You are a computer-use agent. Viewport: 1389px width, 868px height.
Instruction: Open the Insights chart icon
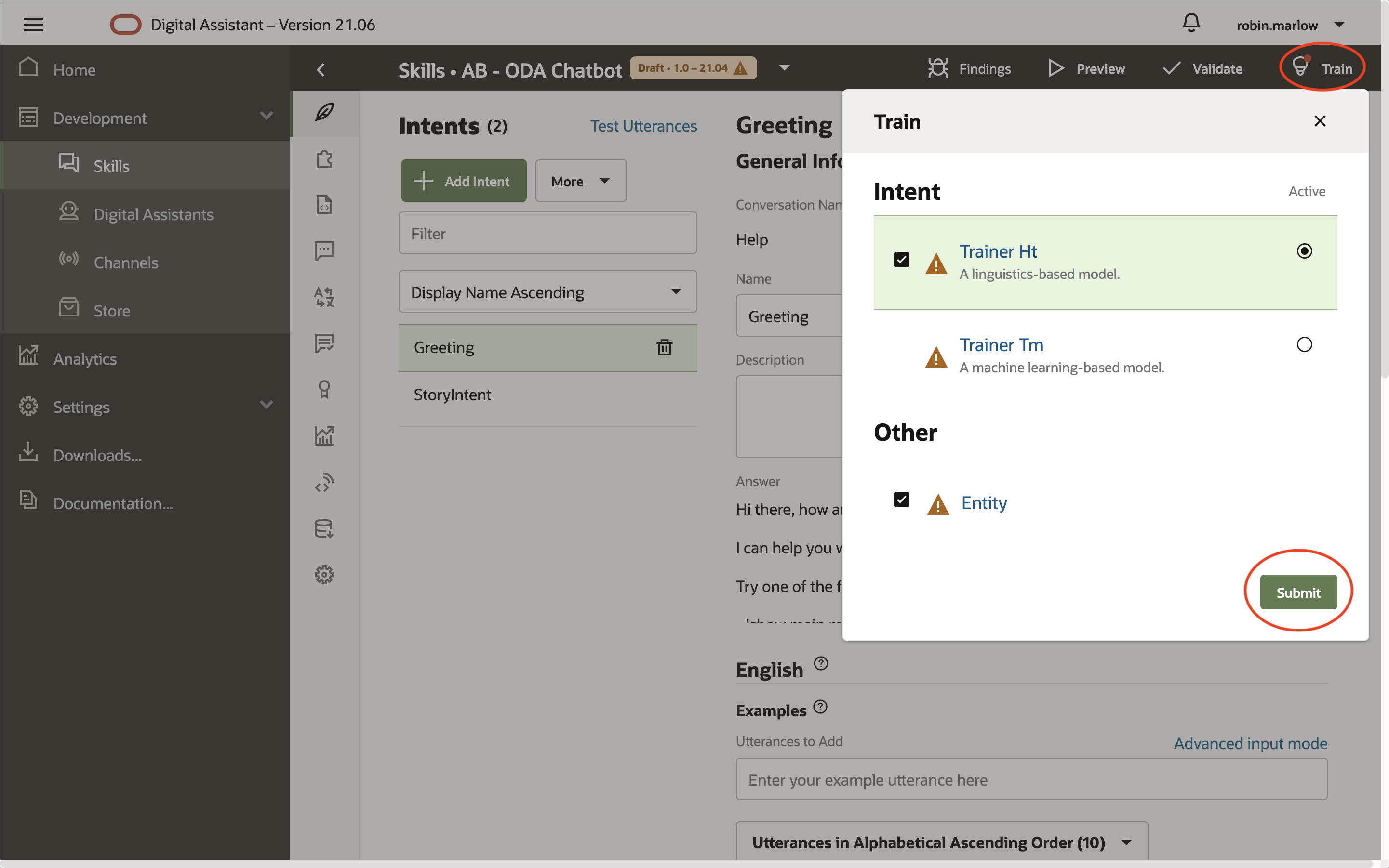(x=324, y=435)
